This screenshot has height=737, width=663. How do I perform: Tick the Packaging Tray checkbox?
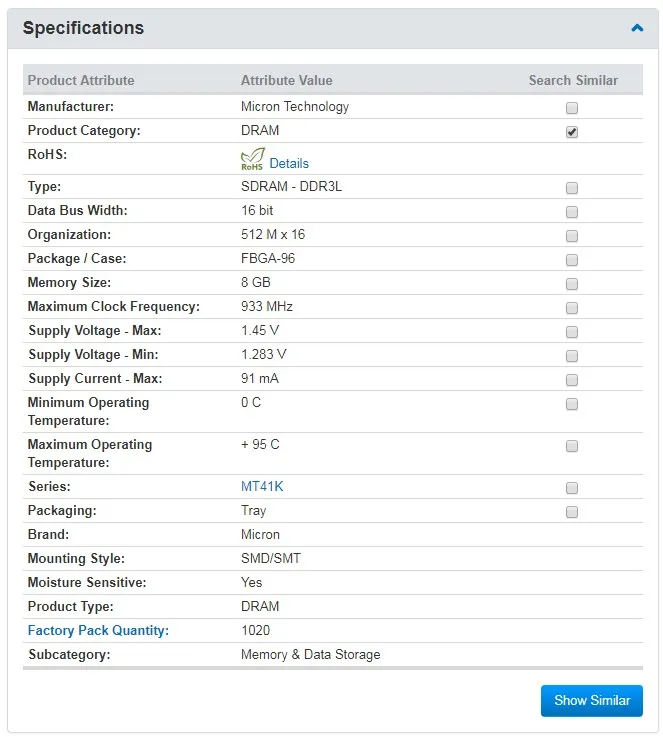click(572, 512)
